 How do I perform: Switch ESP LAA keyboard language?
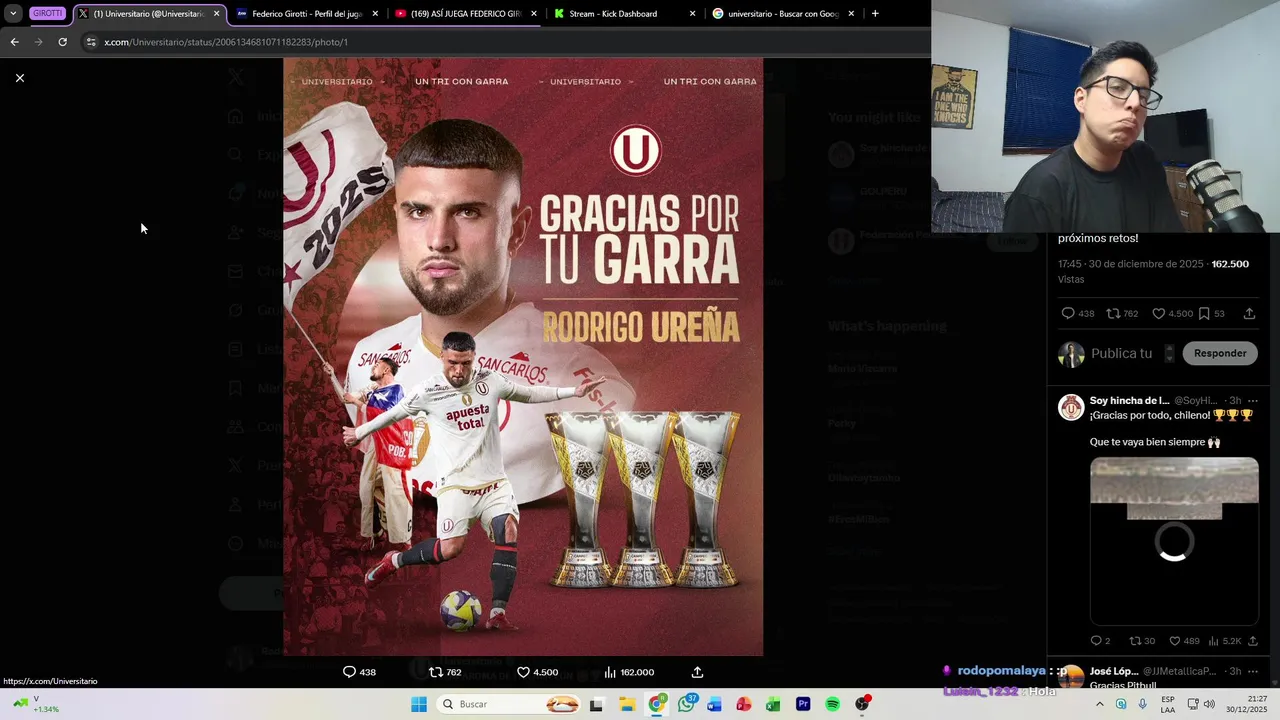click(x=1168, y=704)
